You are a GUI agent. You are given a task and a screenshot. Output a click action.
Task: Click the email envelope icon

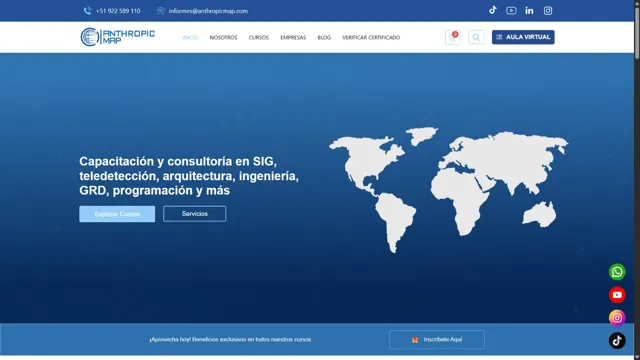tap(160, 11)
